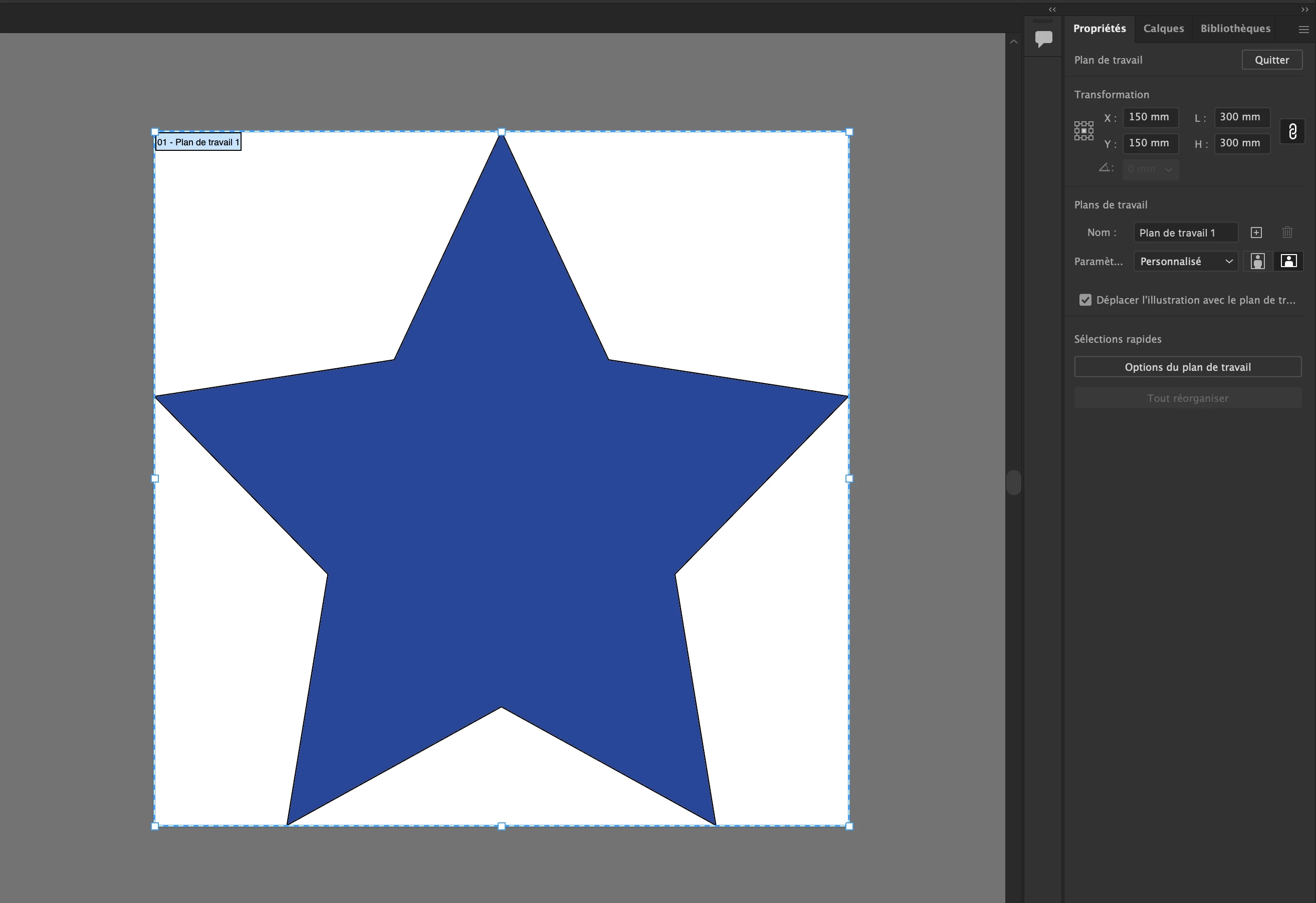Set artboard to landscape orientation

pos(1288,261)
